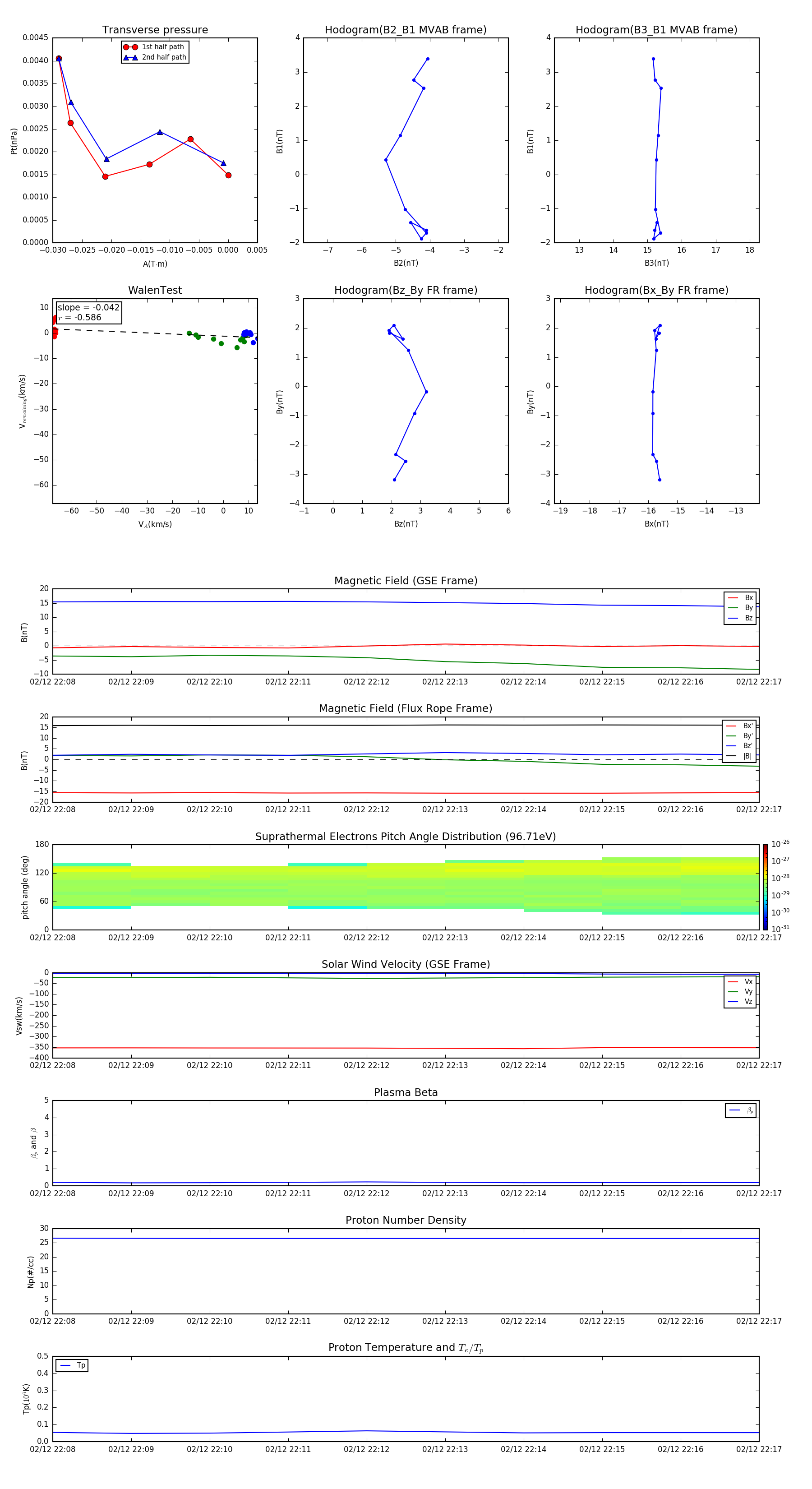Select the "2nd half path" legend entry
The width and height of the screenshot is (812, 1489).
pos(155,57)
